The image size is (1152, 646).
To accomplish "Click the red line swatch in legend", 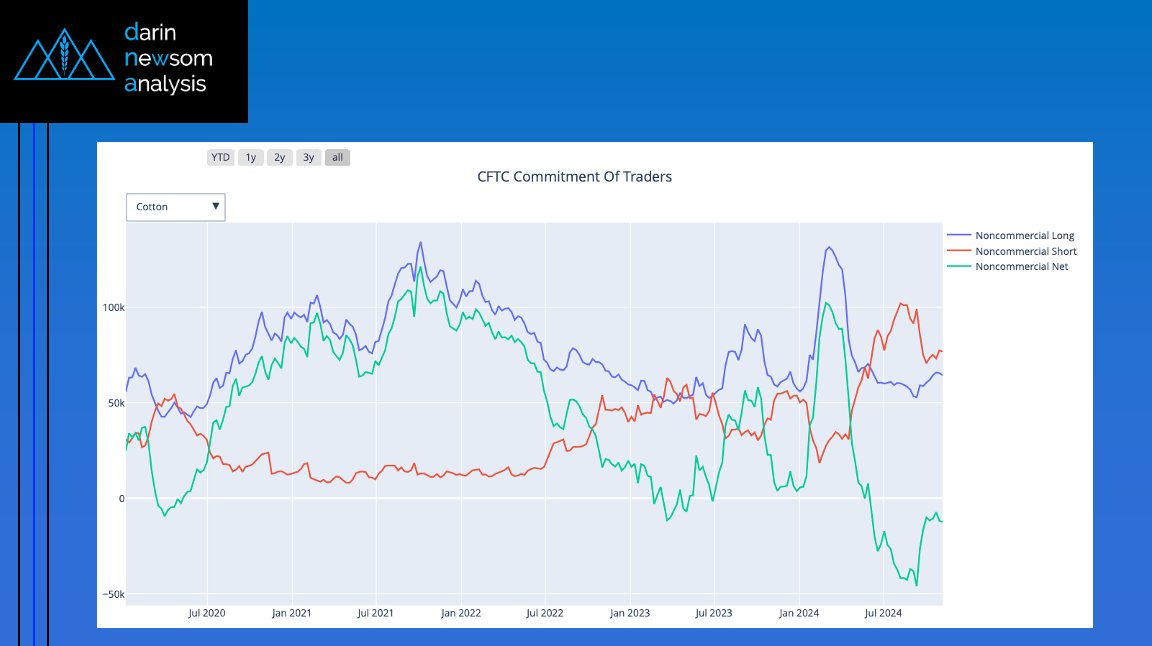I will point(958,251).
